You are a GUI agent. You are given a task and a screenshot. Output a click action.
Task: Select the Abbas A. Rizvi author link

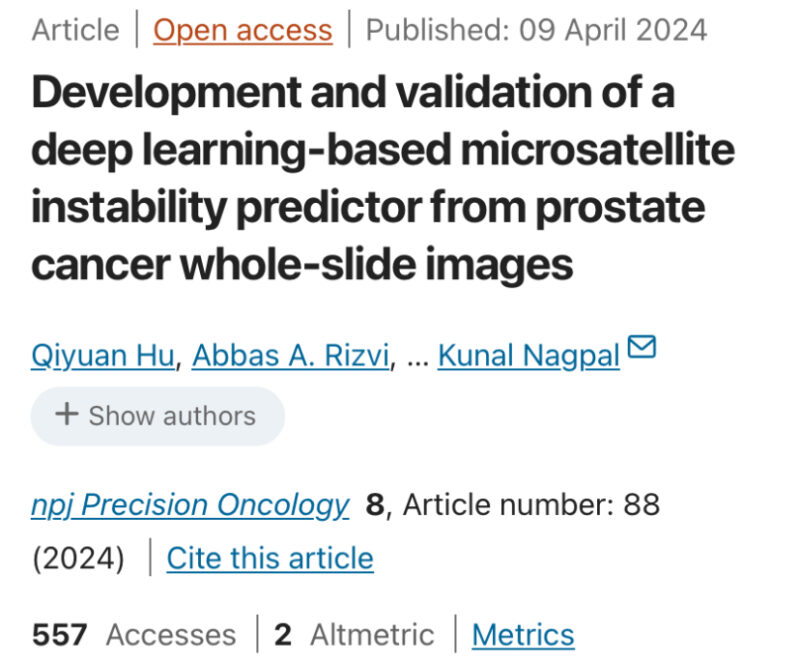coord(290,355)
